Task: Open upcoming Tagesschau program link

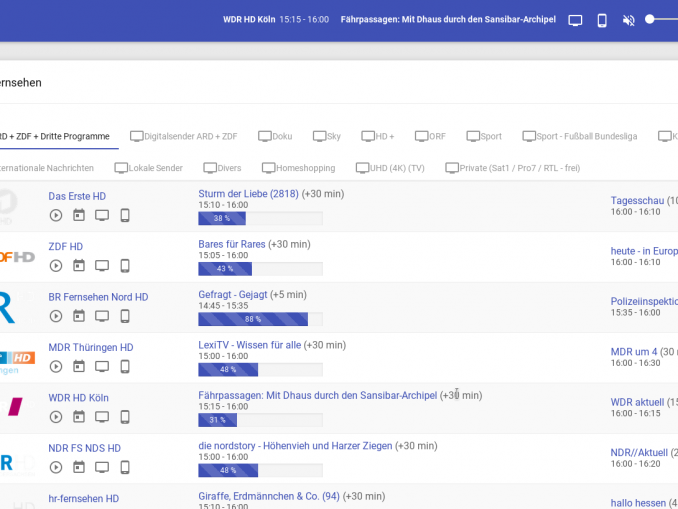Action: point(637,201)
